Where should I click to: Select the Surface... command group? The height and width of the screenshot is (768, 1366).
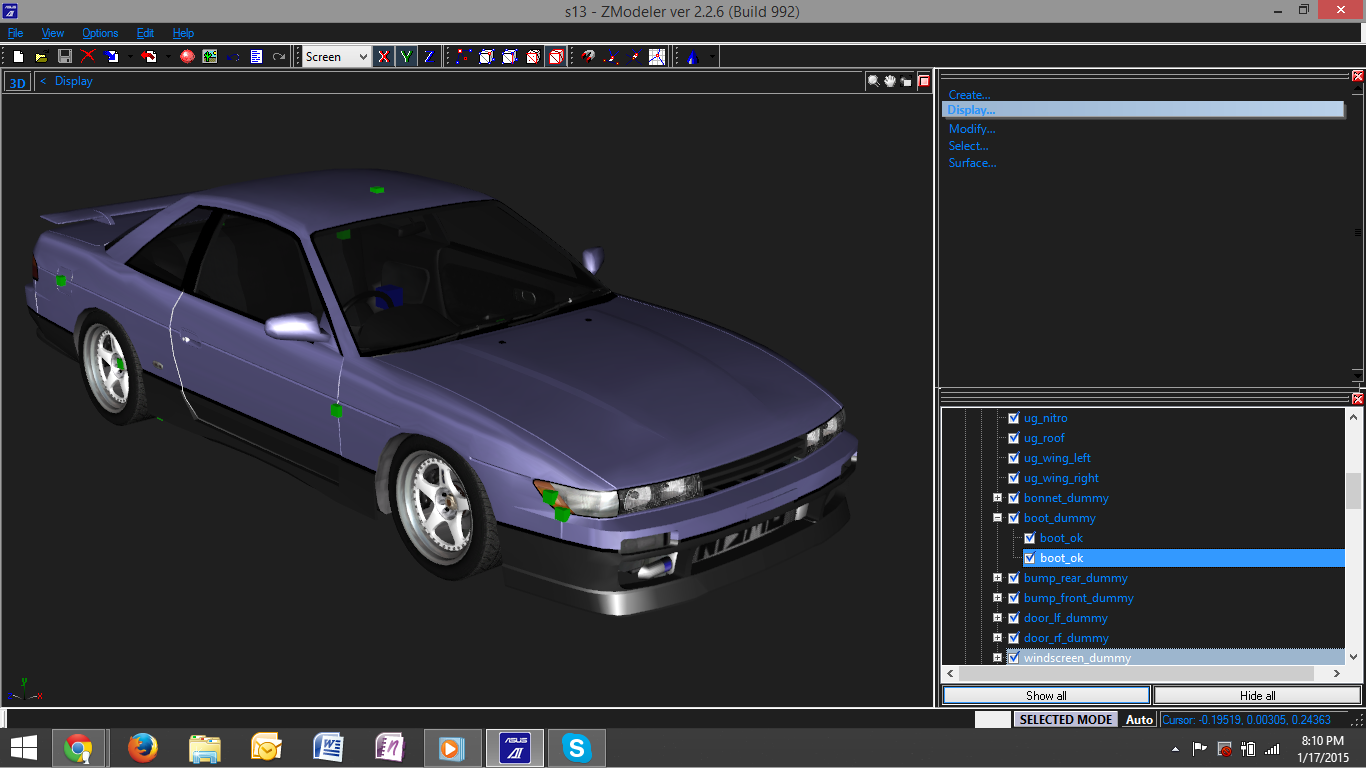pos(973,163)
